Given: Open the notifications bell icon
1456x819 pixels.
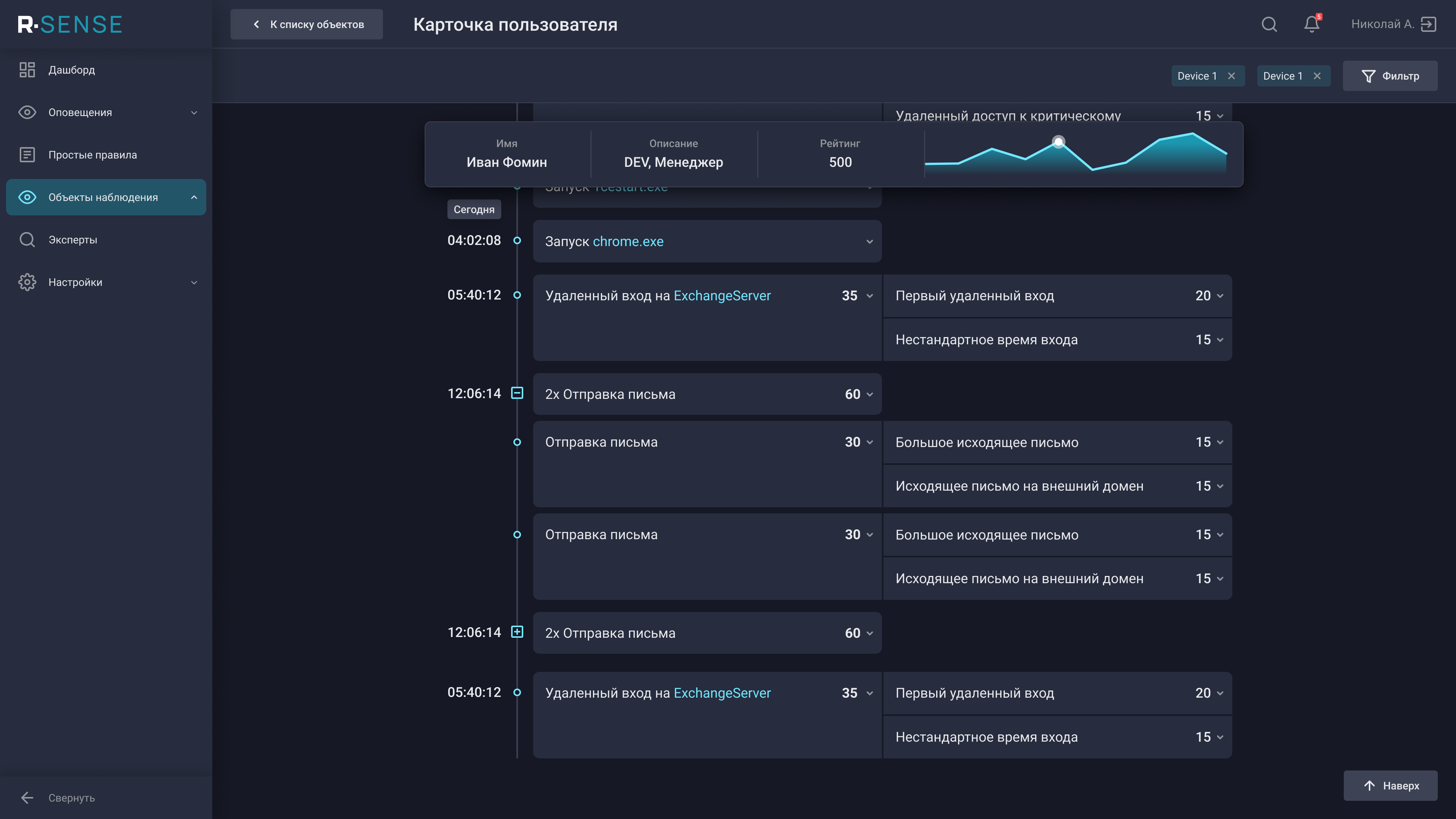Looking at the screenshot, I should coord(1311,24).
